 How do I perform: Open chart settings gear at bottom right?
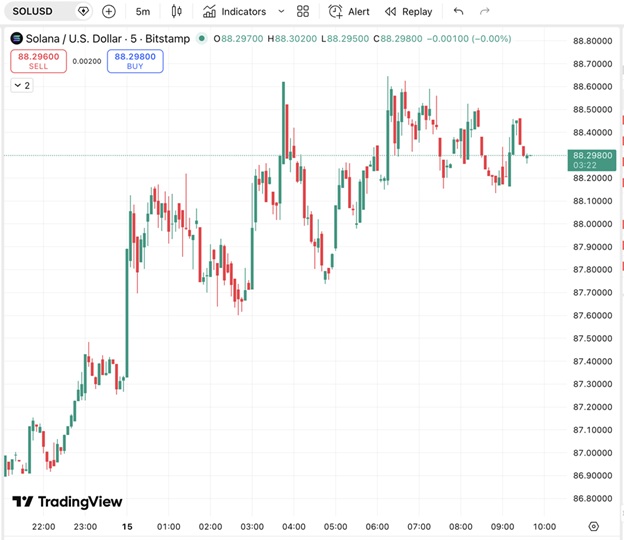click(593, 526)
